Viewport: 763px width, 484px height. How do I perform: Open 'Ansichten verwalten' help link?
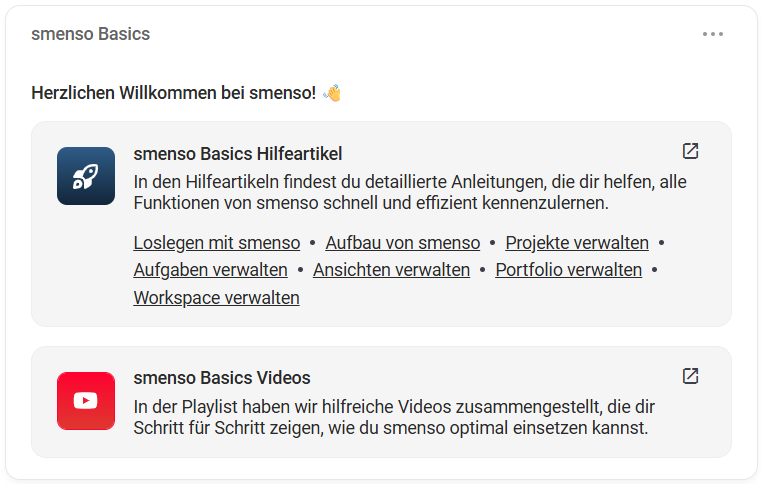pyautogui.click(x=391, y=270)
